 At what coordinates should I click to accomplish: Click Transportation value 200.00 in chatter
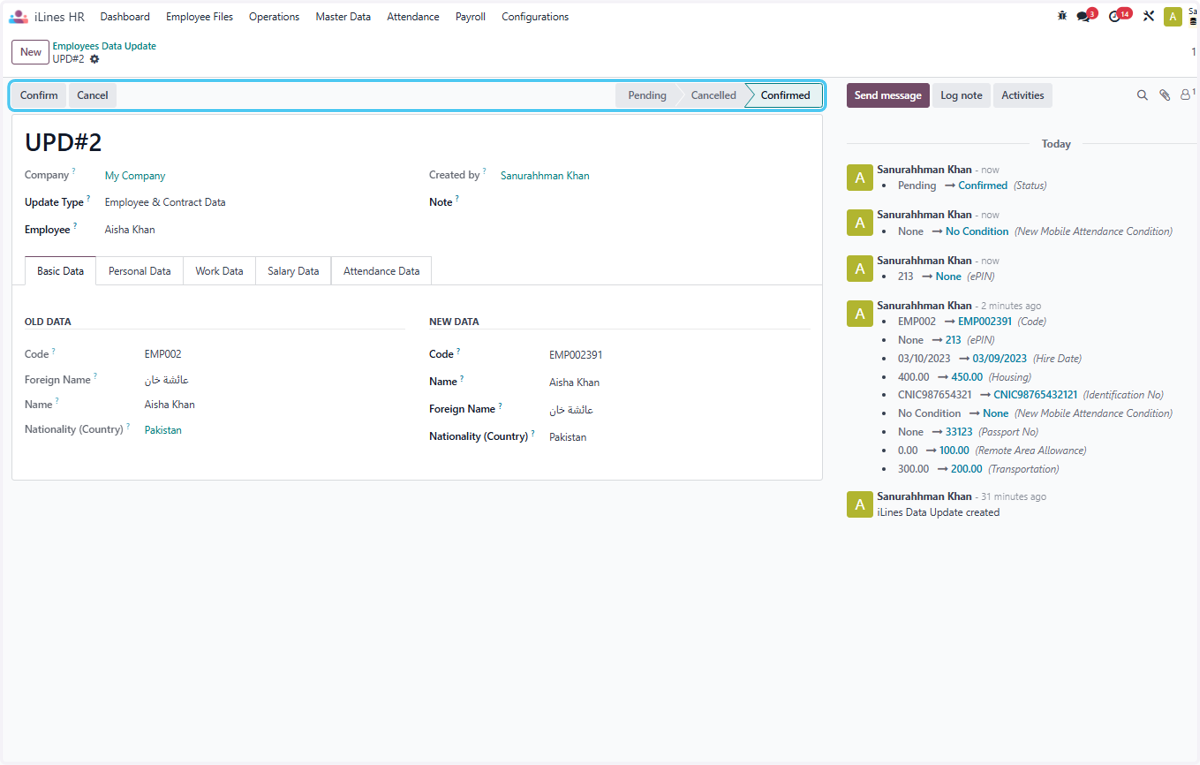[x=967, y=469]
